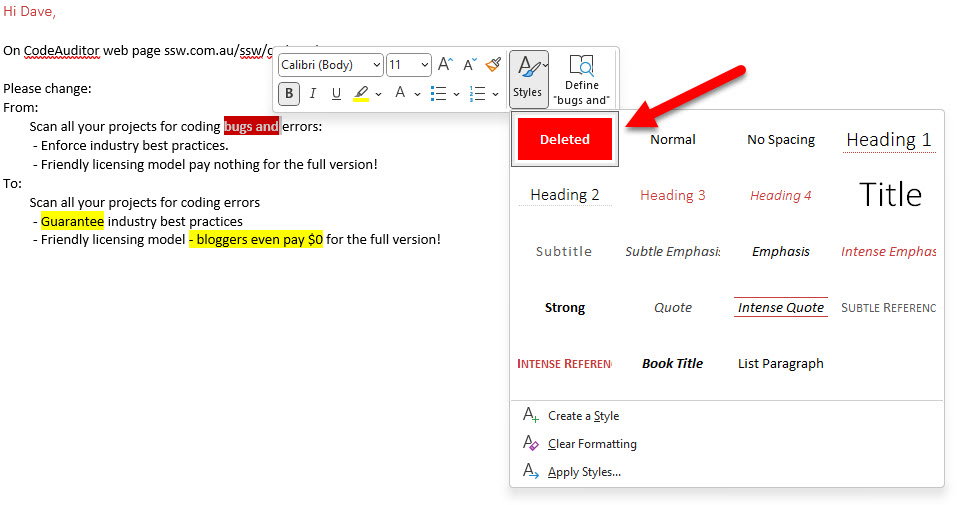Toggle Italic formatting
Screen dimensions: 960x505
313,93
